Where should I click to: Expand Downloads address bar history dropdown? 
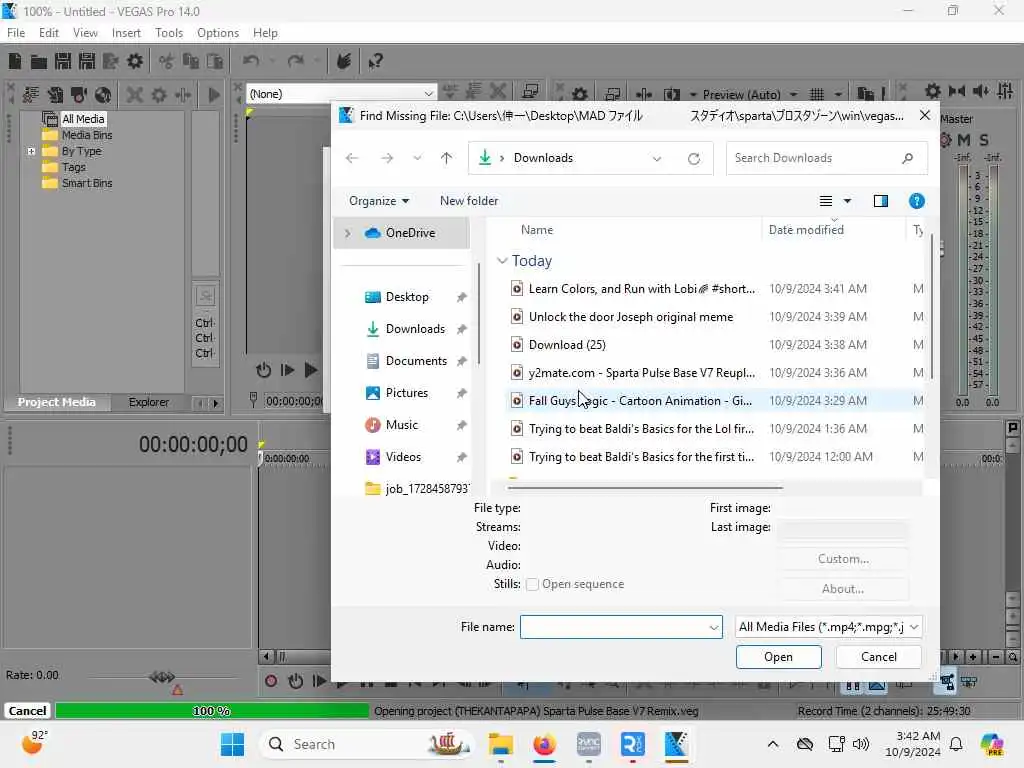(656, 158)
